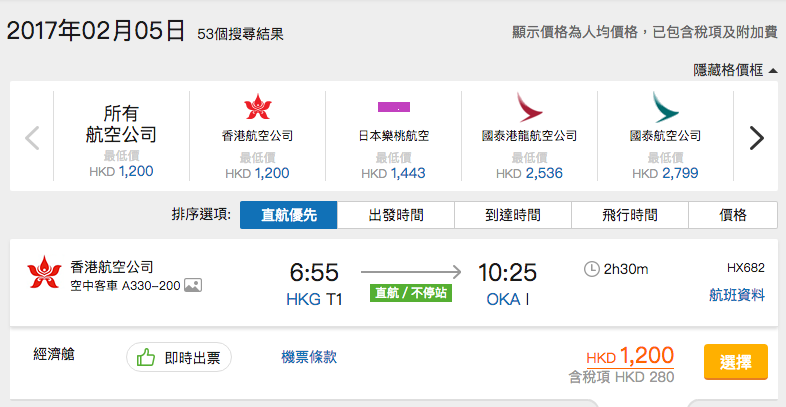
Task: Open the 航班資料 flight details link
Action: (737, 295)
